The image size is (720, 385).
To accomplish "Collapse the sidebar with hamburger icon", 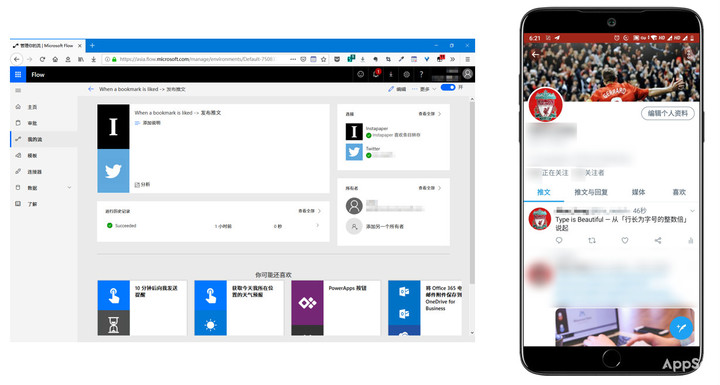I will click(x=18, y=91).
